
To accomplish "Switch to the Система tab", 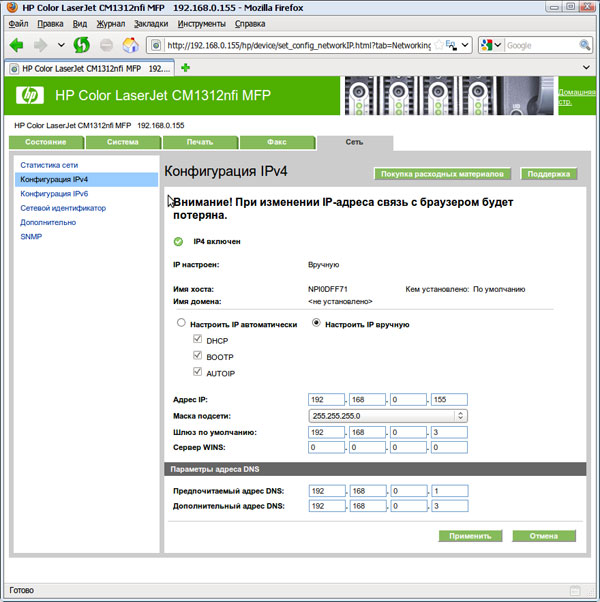I will point(123,142).
